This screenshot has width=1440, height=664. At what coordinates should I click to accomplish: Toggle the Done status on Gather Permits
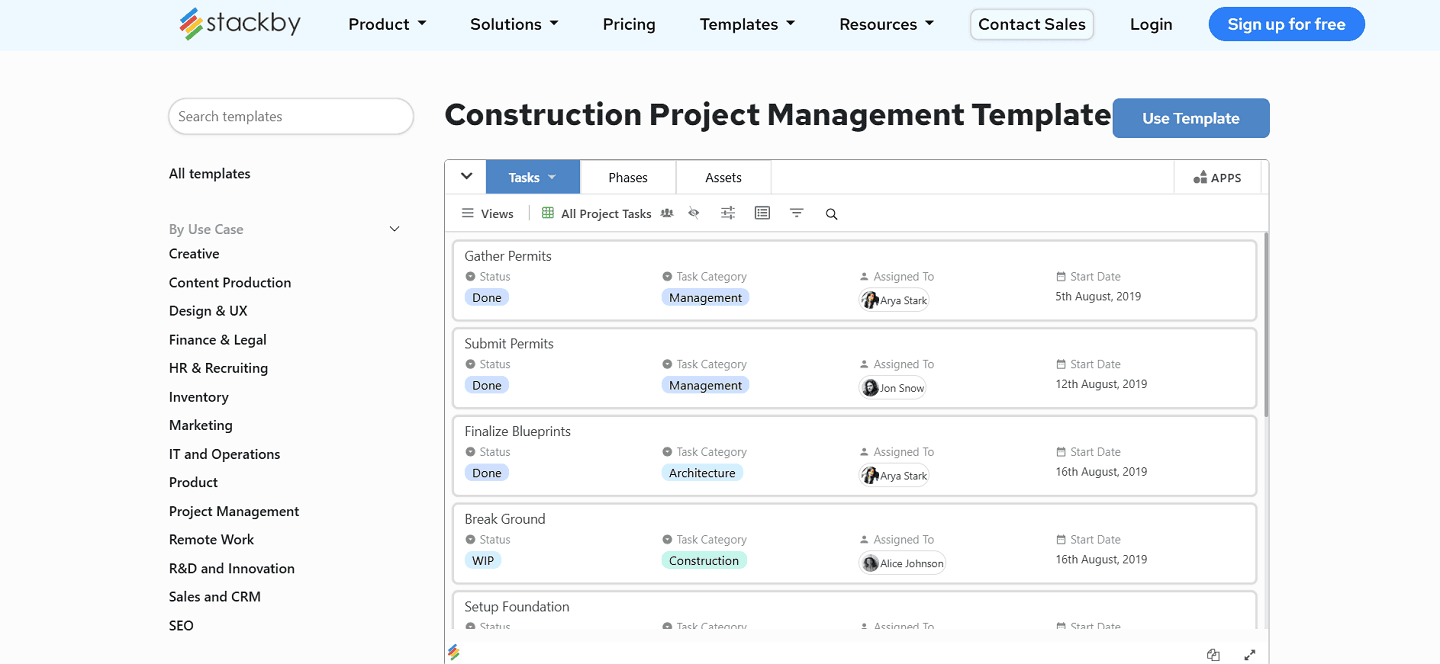tap(487, 297)
